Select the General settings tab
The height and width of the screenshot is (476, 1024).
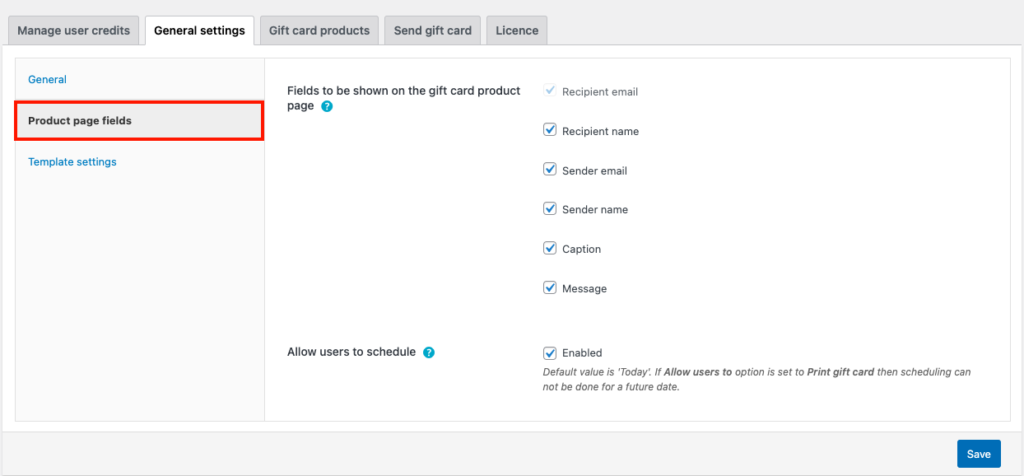(199, 30)
